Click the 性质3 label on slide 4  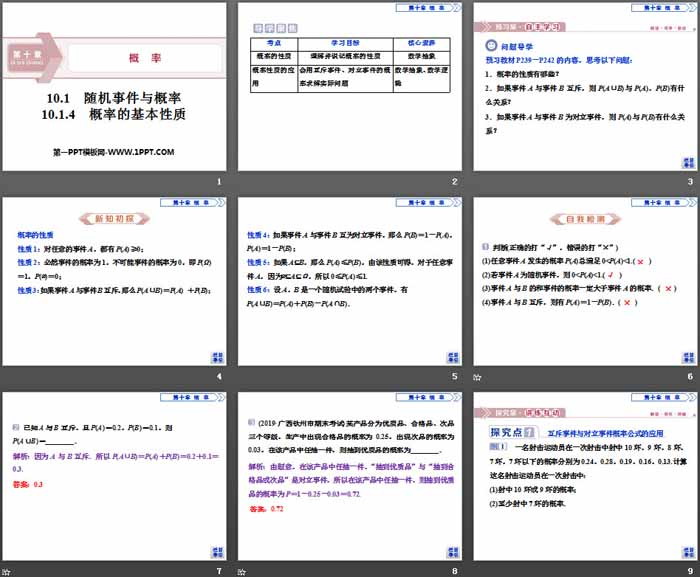tap(29, 290)
